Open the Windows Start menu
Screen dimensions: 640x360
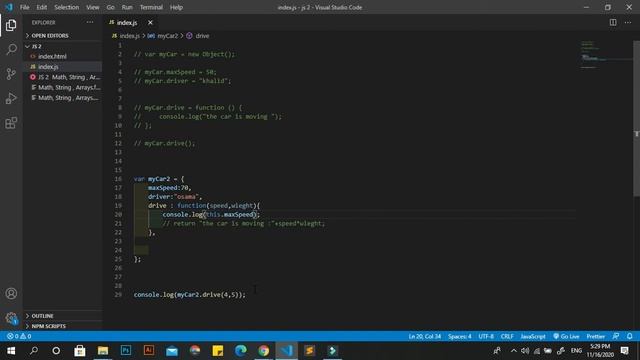pyautogui.click(x=11, y=351)
